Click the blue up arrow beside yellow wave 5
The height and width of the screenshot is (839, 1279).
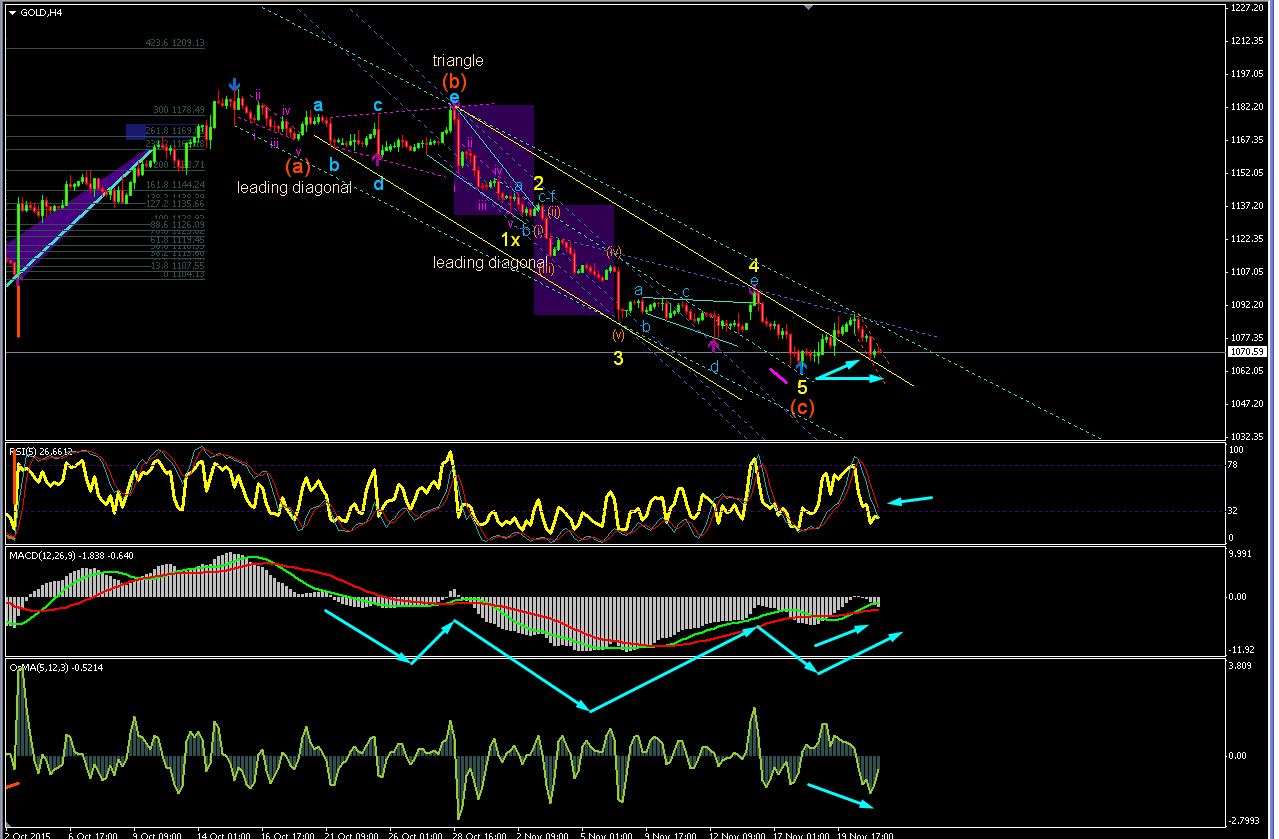[801, 368]
